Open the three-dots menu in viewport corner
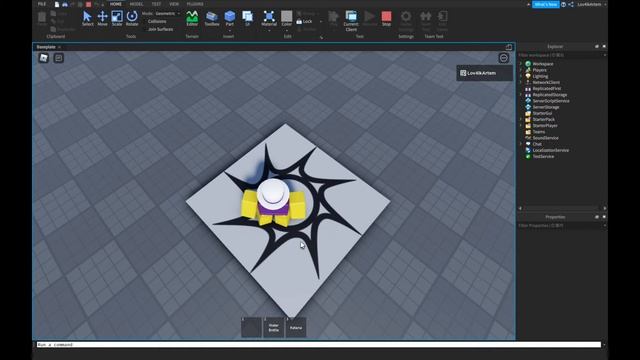640x360 pixels. [x=504, y=58]
